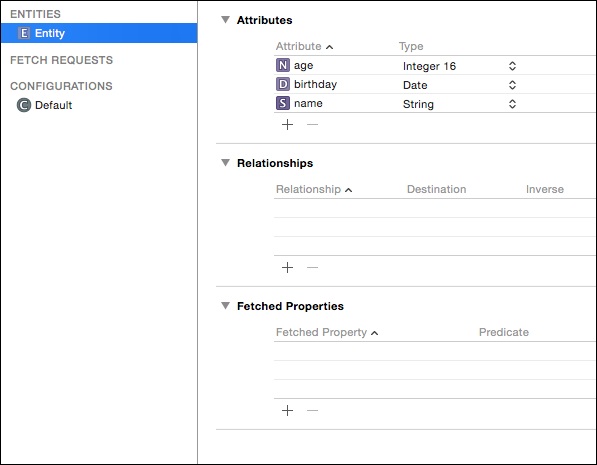Image resolution: width=597 pixels, height=465 pixels.
Task: Collapse the Fetched Properties section
Action: coord(225,306)
